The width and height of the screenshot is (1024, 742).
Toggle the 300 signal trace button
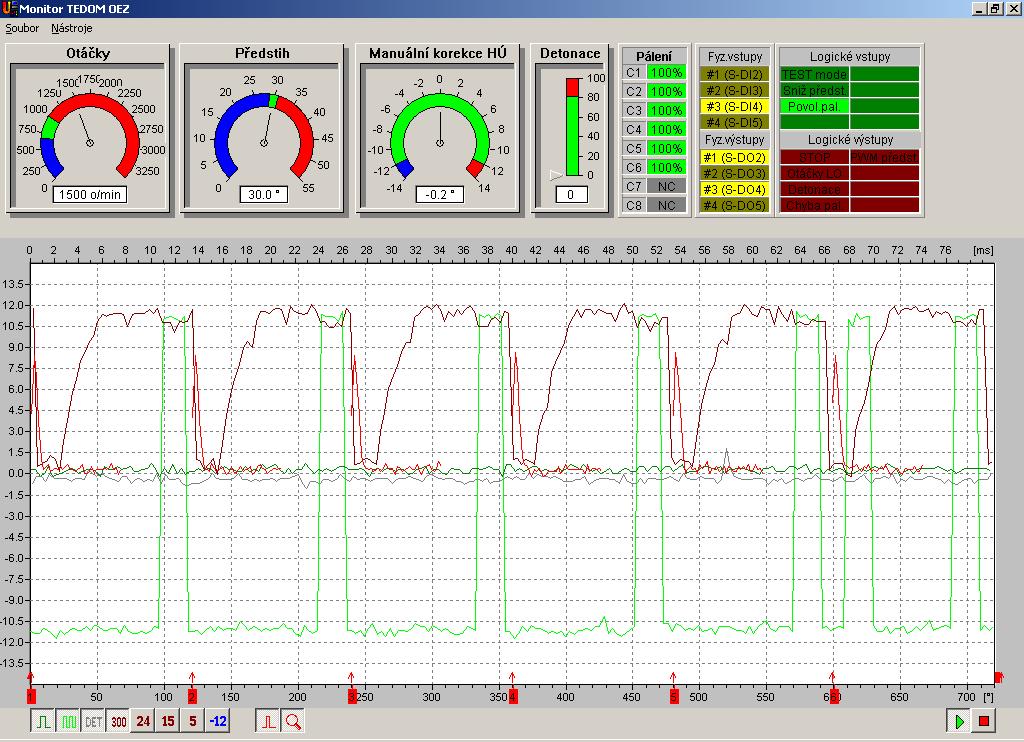(x=118, y=721)
